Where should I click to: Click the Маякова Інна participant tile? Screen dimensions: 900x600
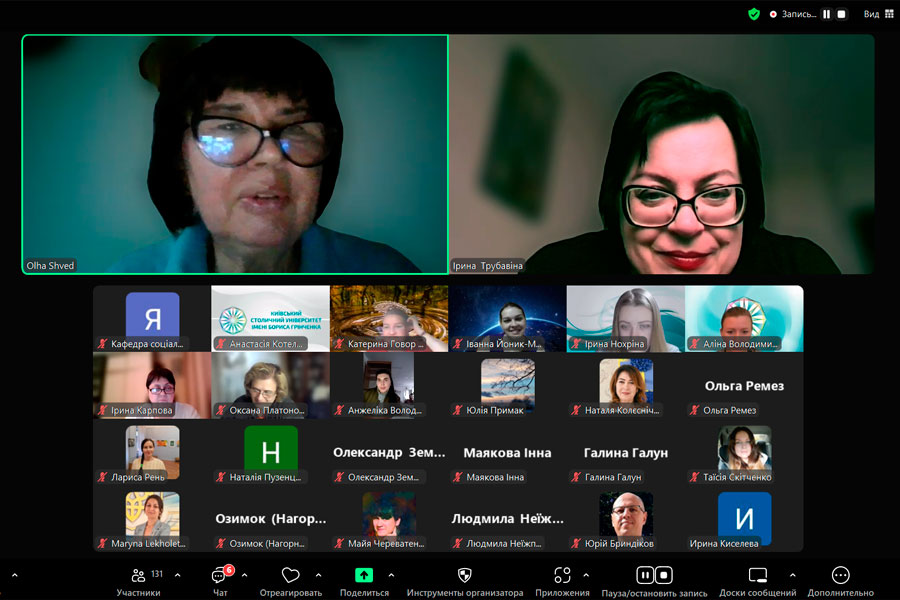[507, 452]
